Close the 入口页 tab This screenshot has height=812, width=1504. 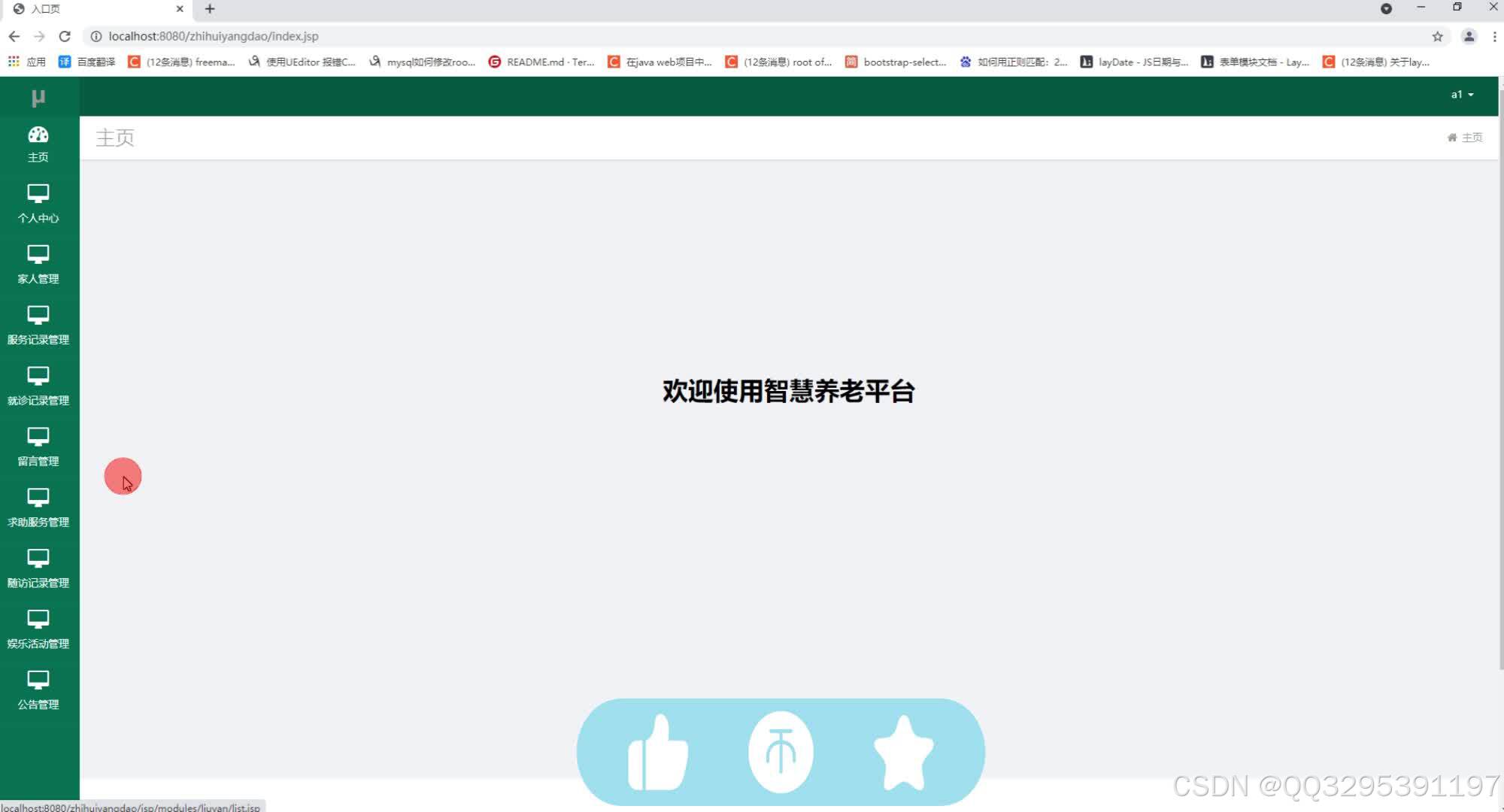(180, 9)
